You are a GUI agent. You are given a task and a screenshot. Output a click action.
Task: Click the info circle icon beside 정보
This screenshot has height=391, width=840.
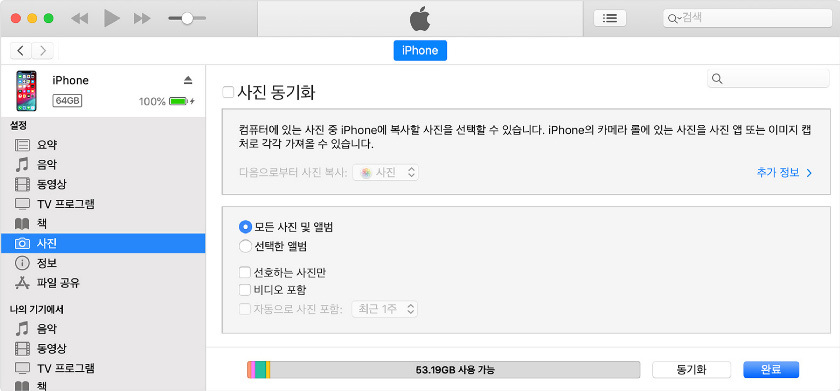click(x=22, y=263)
